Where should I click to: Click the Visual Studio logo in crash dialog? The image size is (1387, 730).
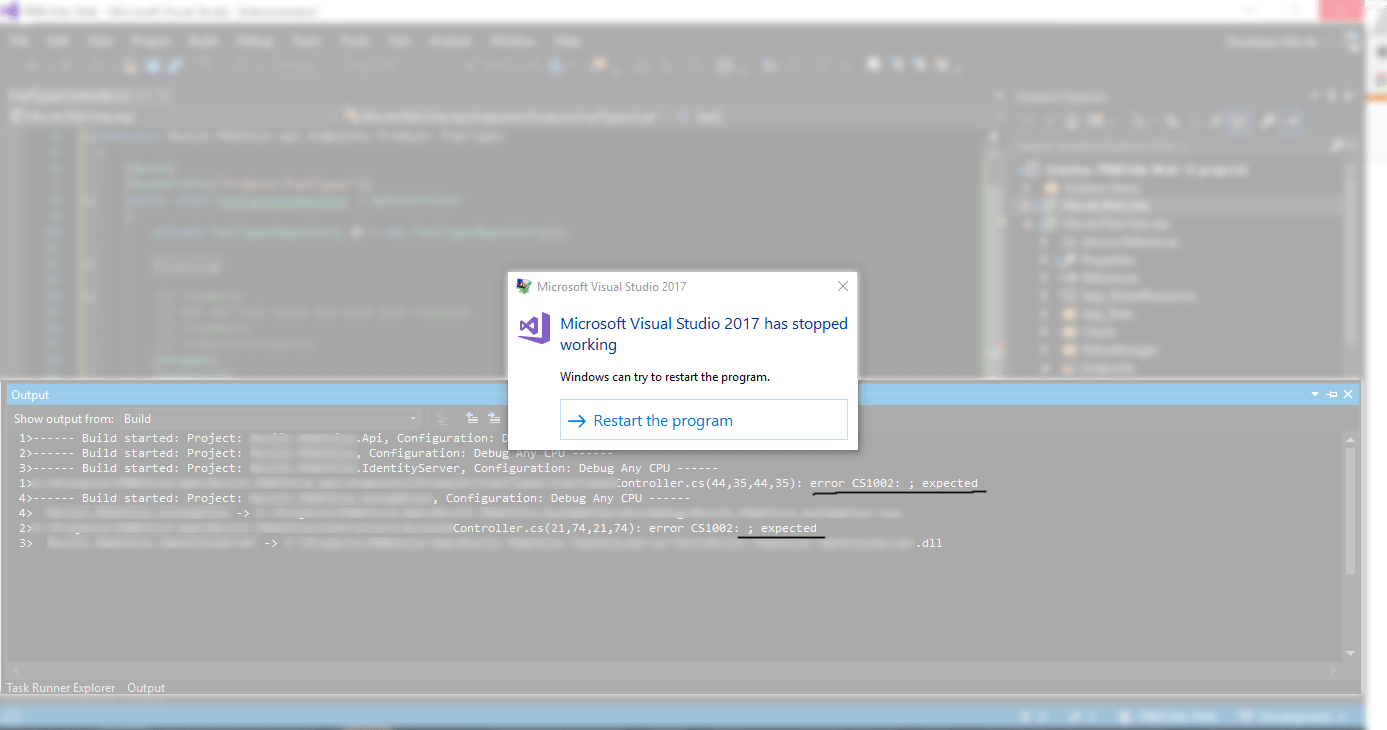pos(534,327)
